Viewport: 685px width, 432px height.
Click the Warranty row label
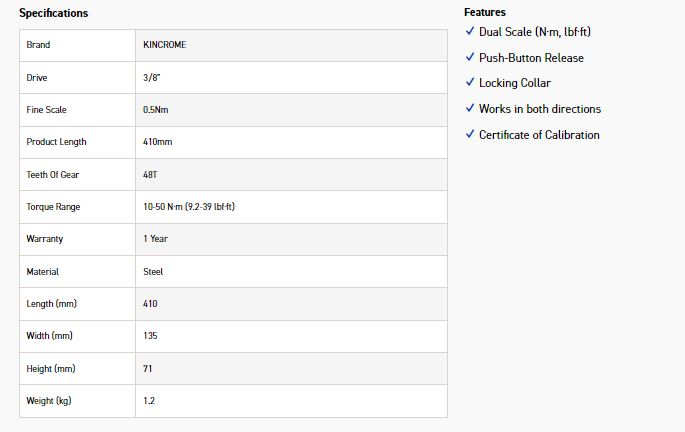click(x=45, y=239)
